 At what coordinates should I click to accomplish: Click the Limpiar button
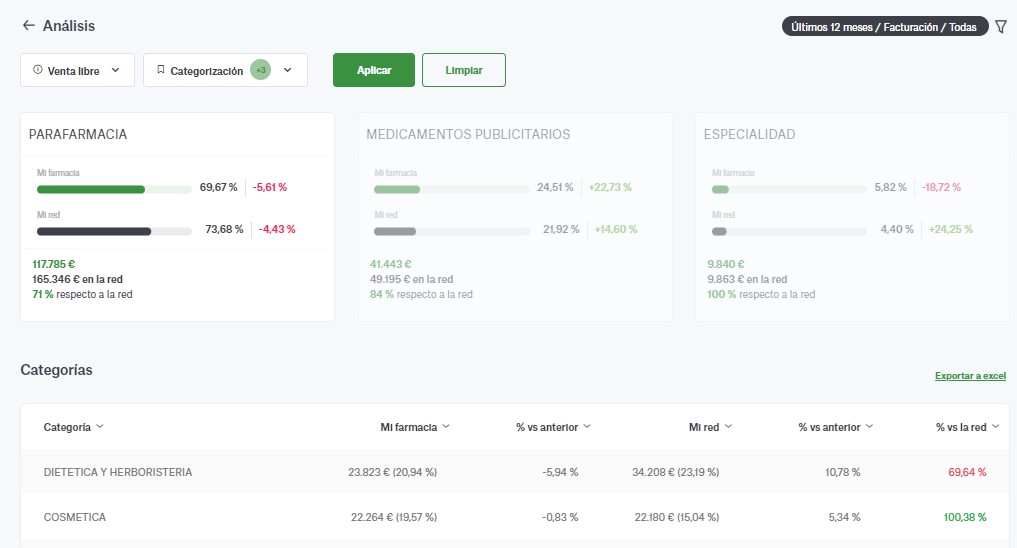pyautogui.click(x=464, y=70)
